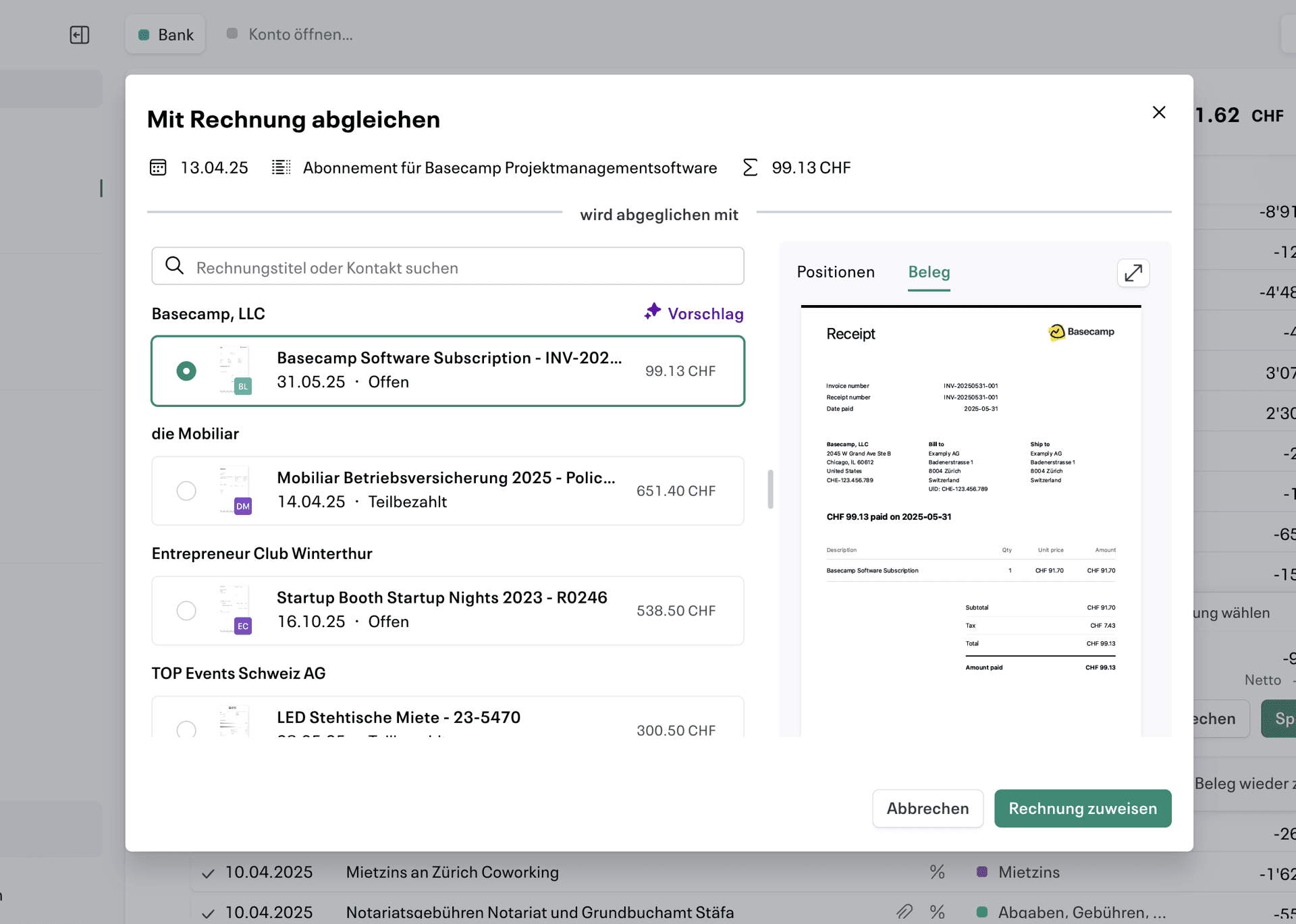This screenshot has height=924, width=1296.
Task: Click the Vorschlag sparkle icon
Action: point(652,312)
